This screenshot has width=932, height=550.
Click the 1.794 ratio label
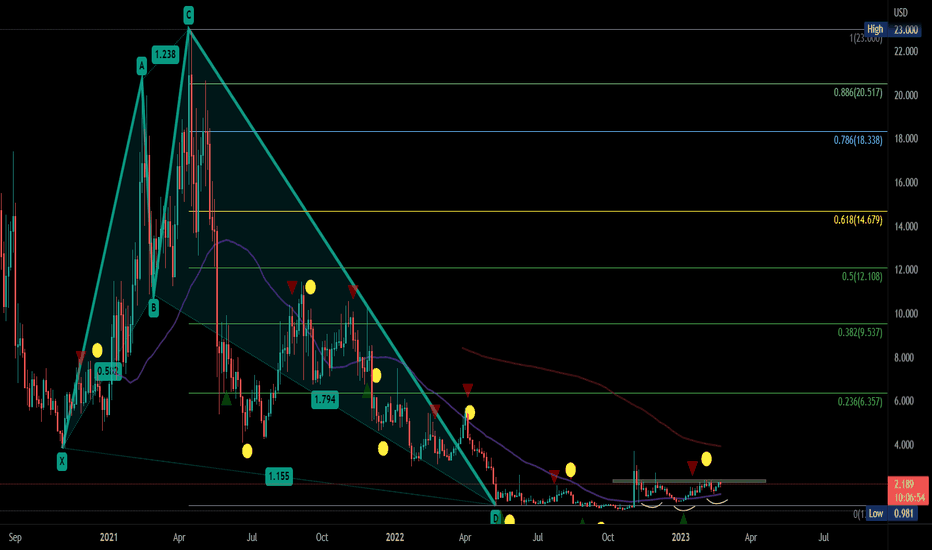(325, 400)
